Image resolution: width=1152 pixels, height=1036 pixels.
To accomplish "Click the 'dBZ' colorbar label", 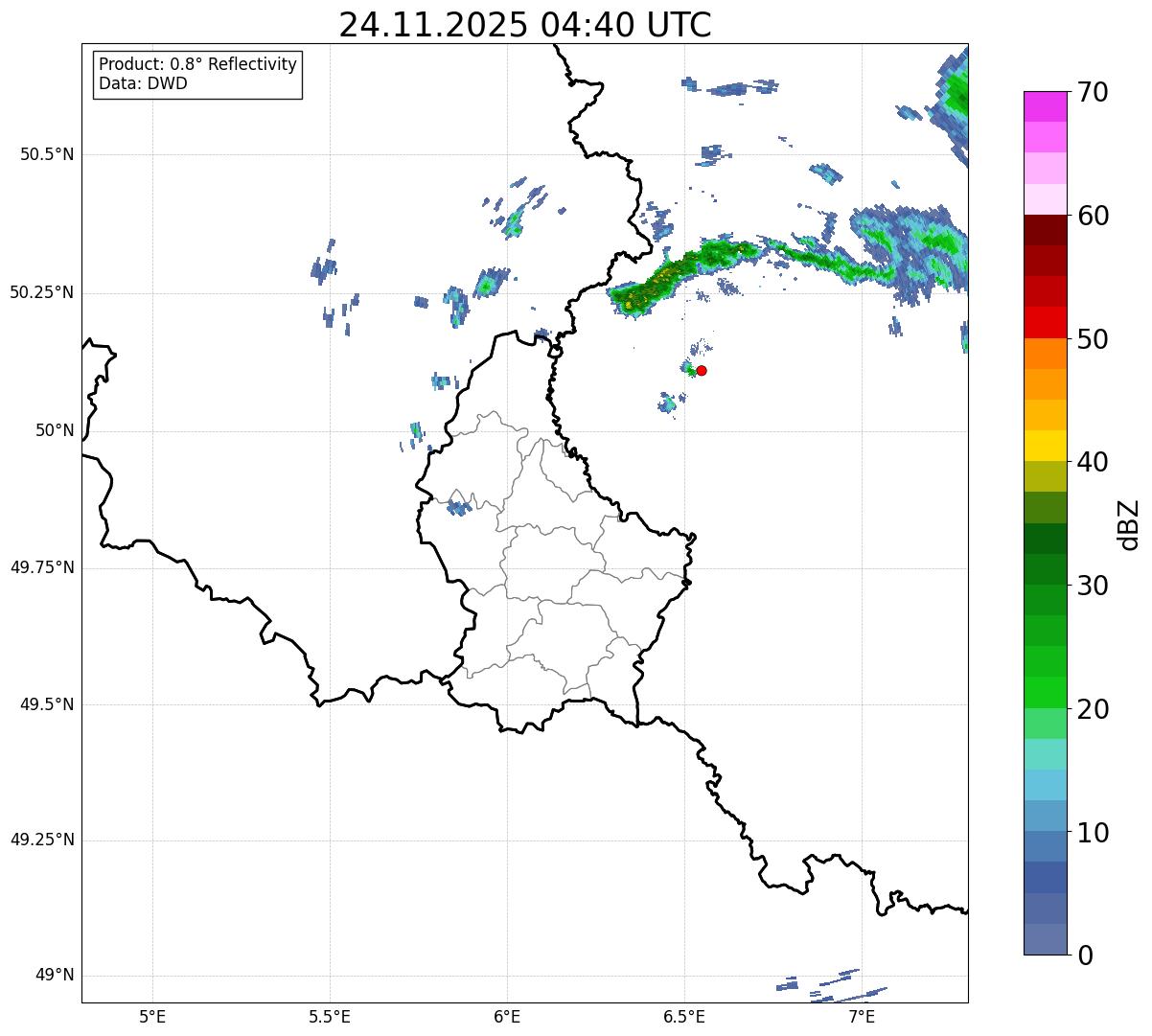I will tap(1129, 523).
